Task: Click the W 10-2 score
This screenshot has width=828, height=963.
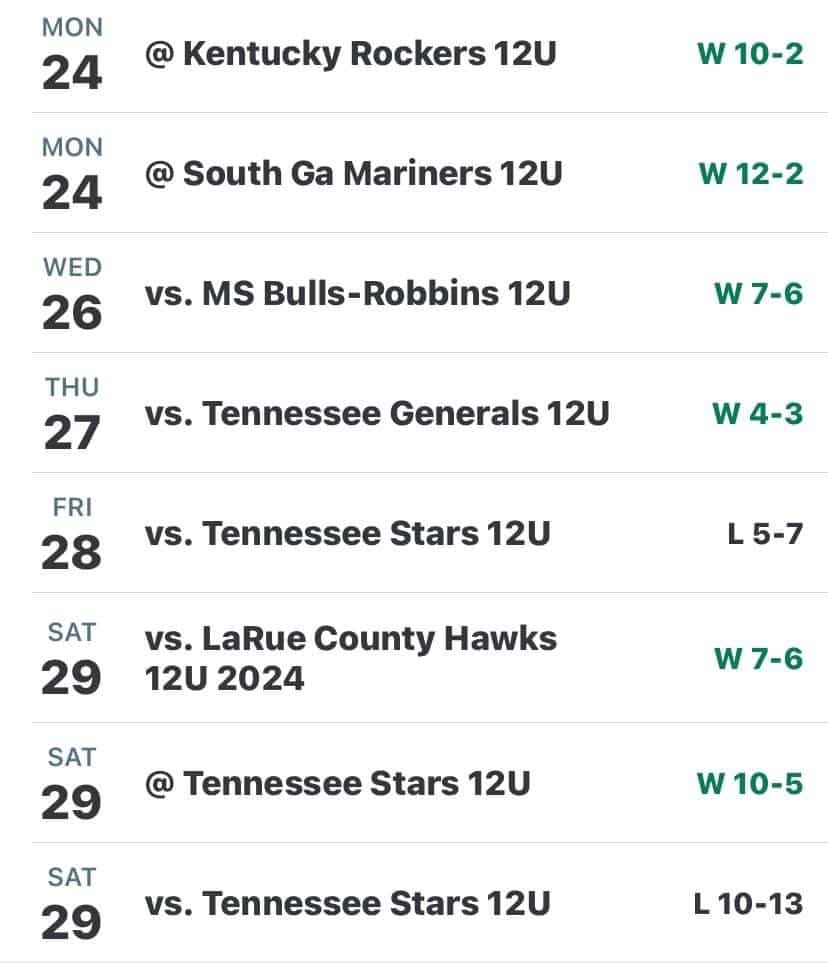Action: [749, 54]
